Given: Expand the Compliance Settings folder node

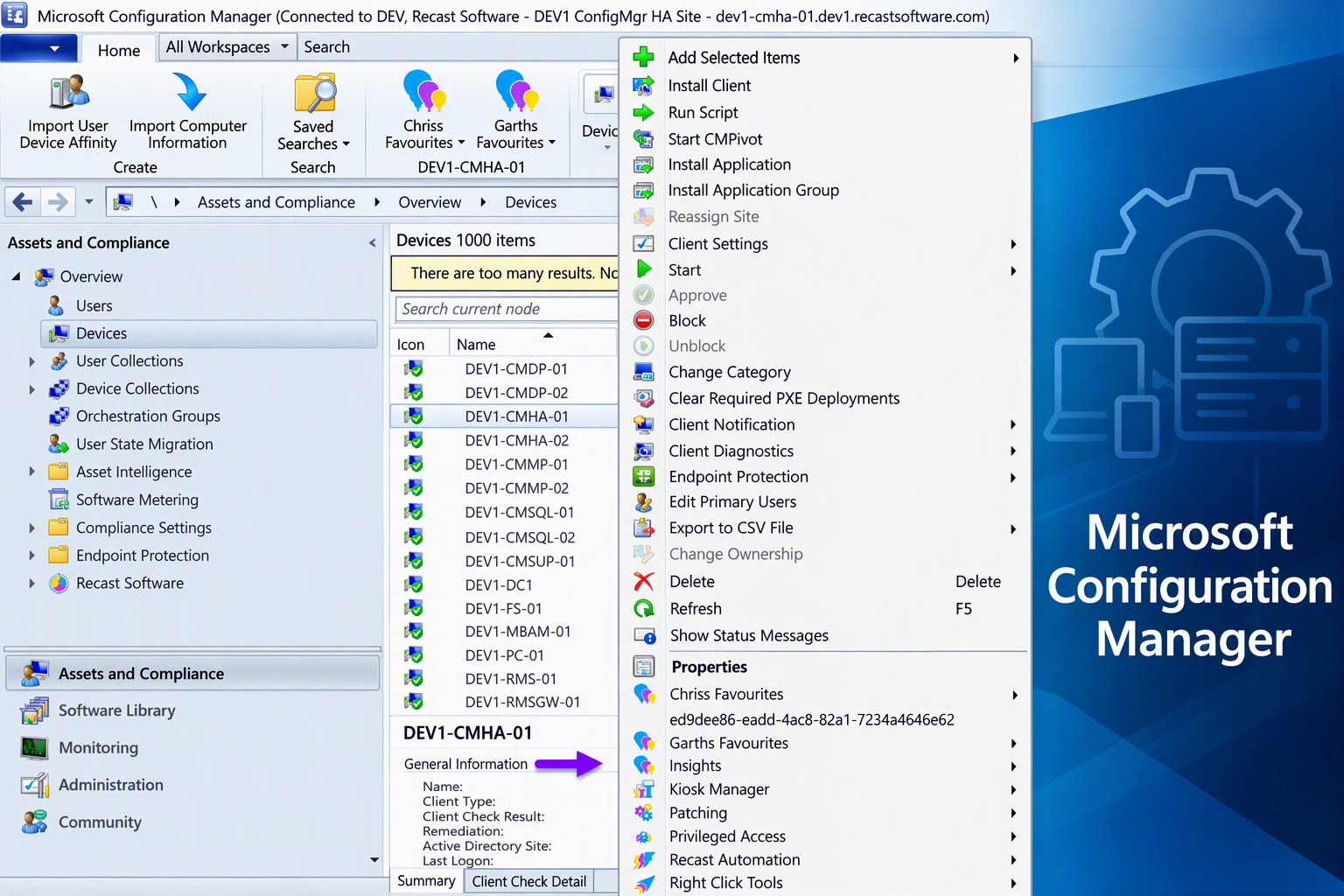Looking at the screenshot, I should [x=31, y=528].
